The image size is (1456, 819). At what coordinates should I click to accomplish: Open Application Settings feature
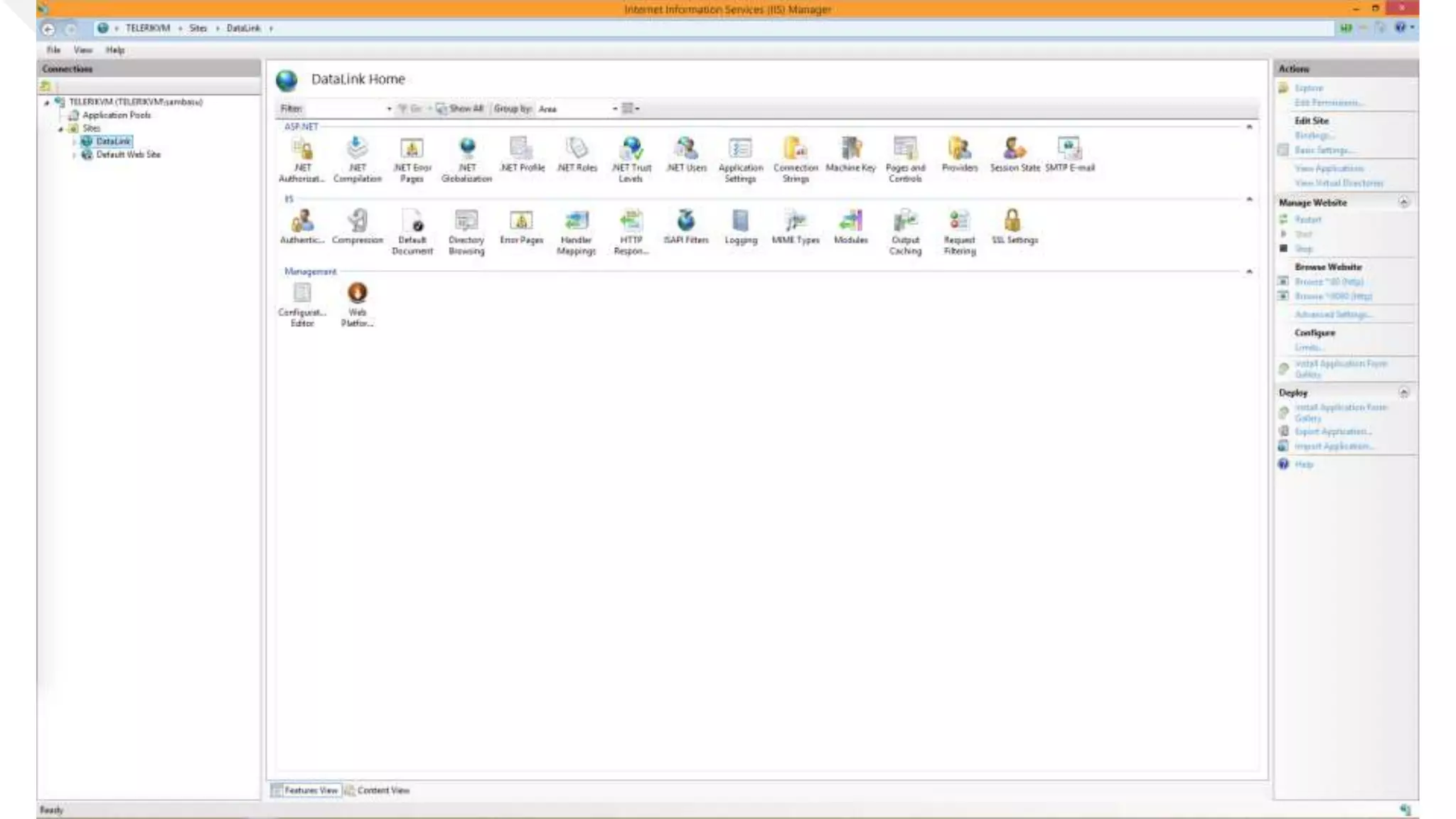click(740, 159)
